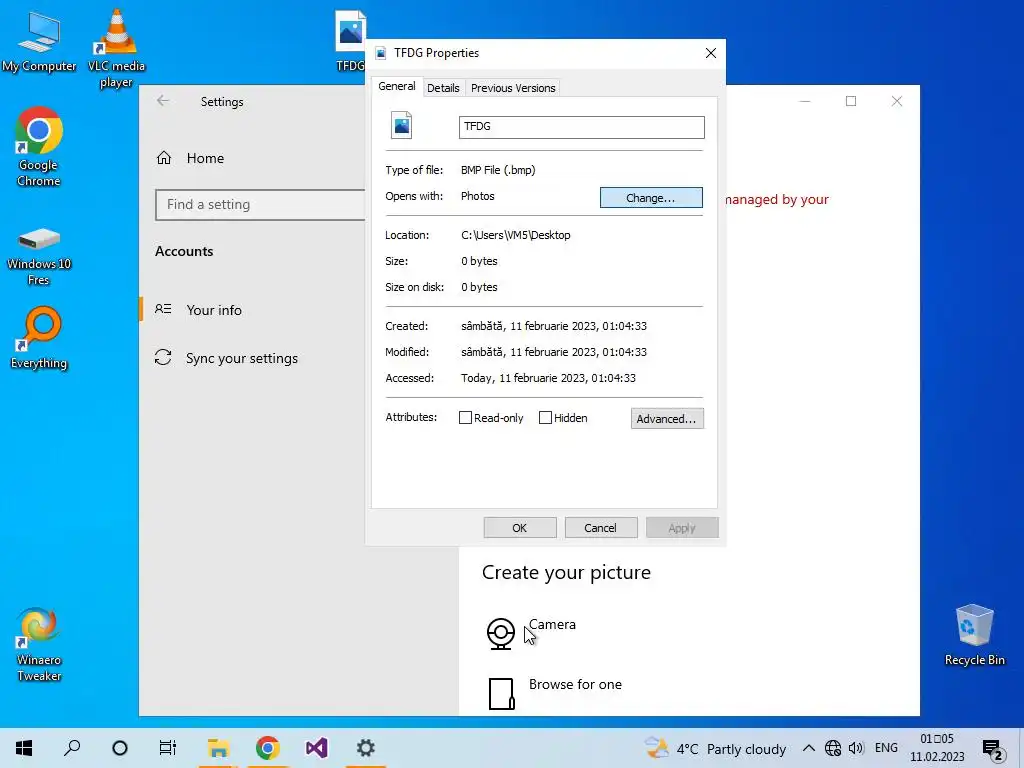Click the Camera option text
1024x768 pixels.
(552, 624)
